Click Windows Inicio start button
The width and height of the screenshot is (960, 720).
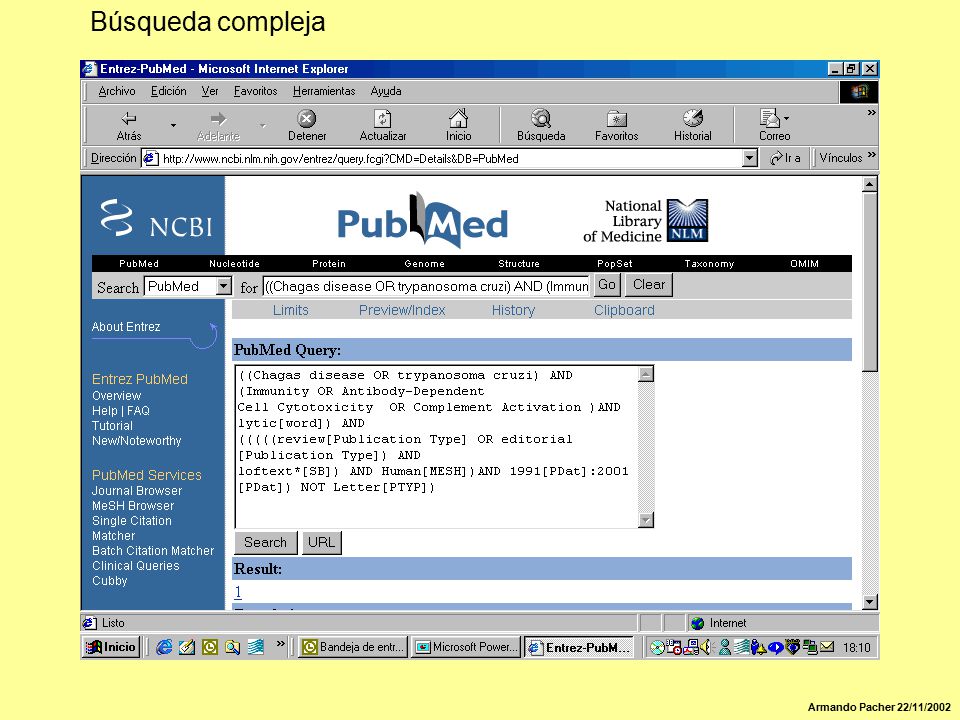[x=111, y=647]
